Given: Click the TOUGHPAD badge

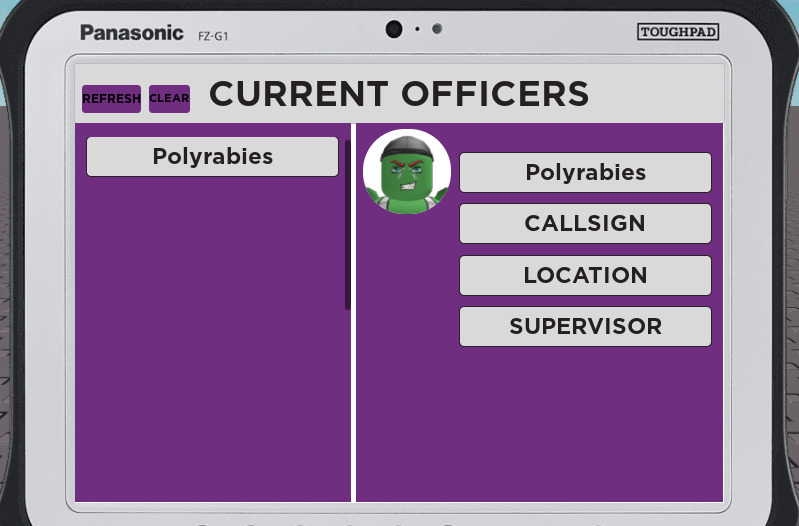Looking at the screenshot, I should 678,32.
